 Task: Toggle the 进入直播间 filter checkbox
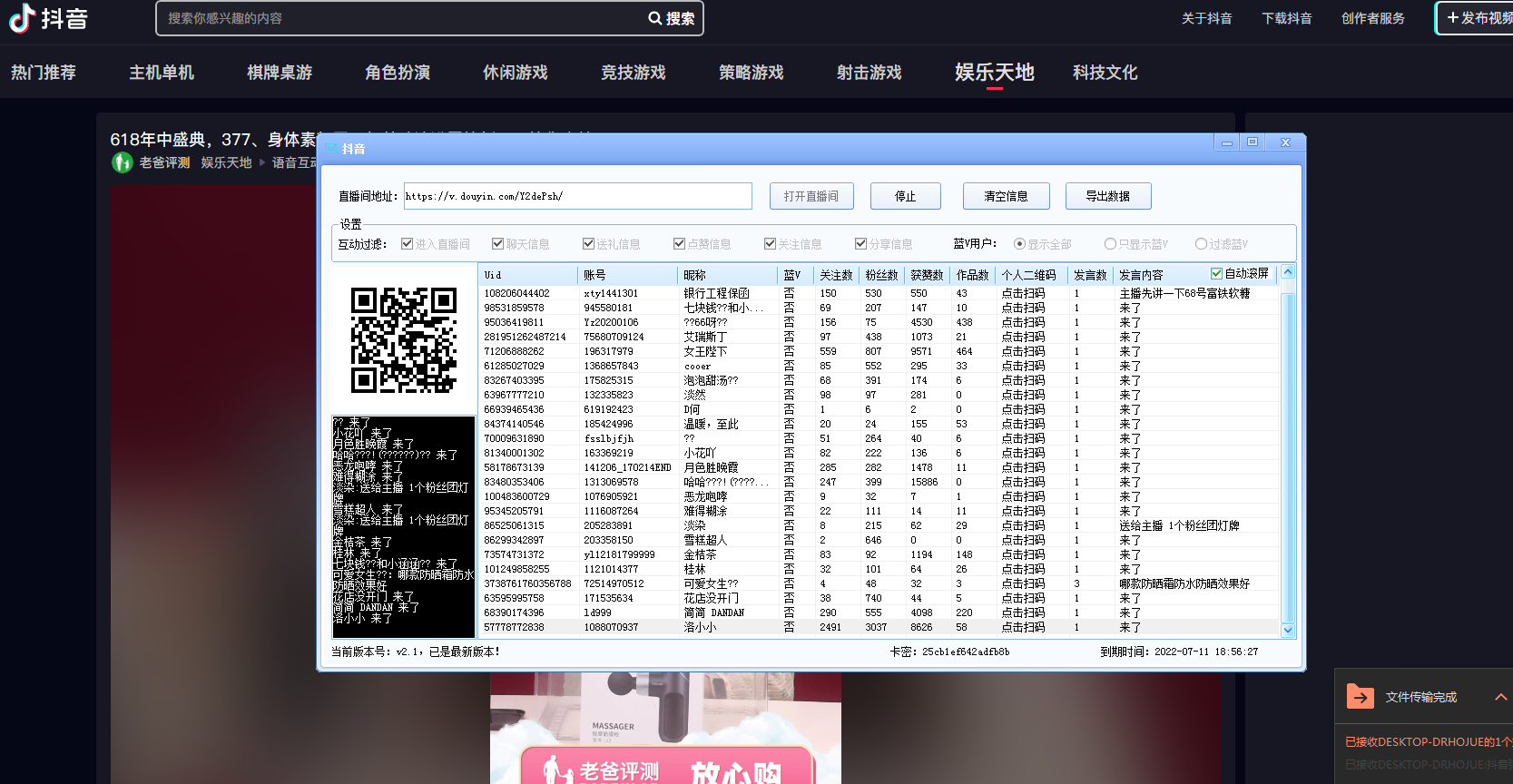[x=408, y=244]
